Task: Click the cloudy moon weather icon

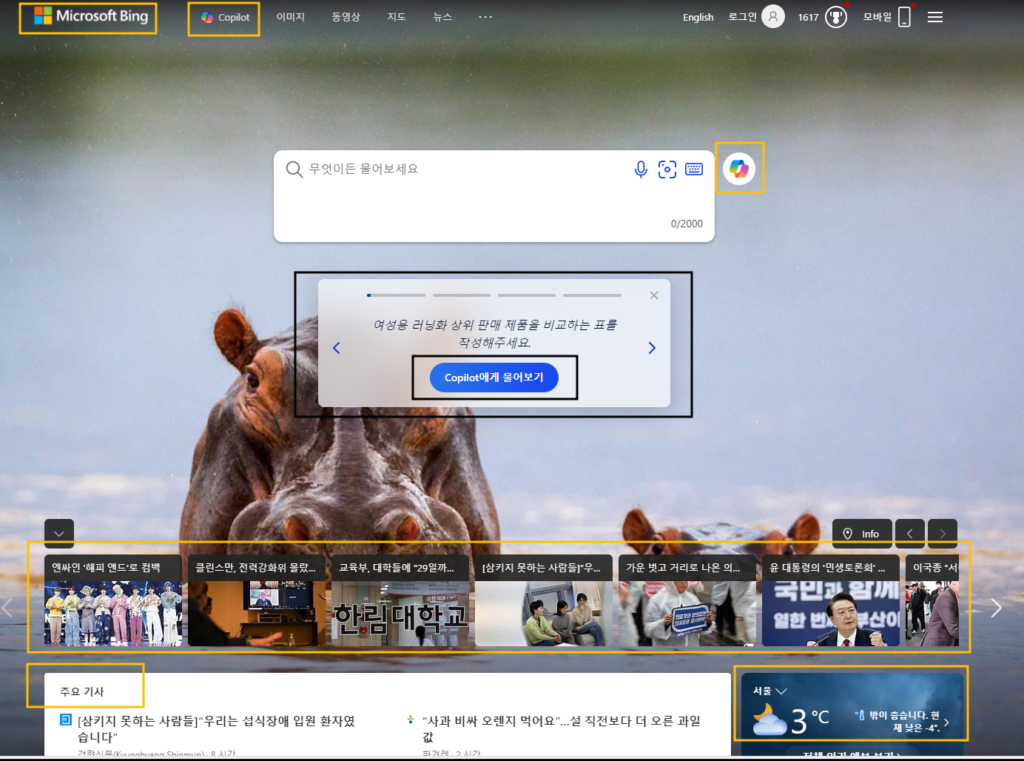Action: (x=769, y=720)
